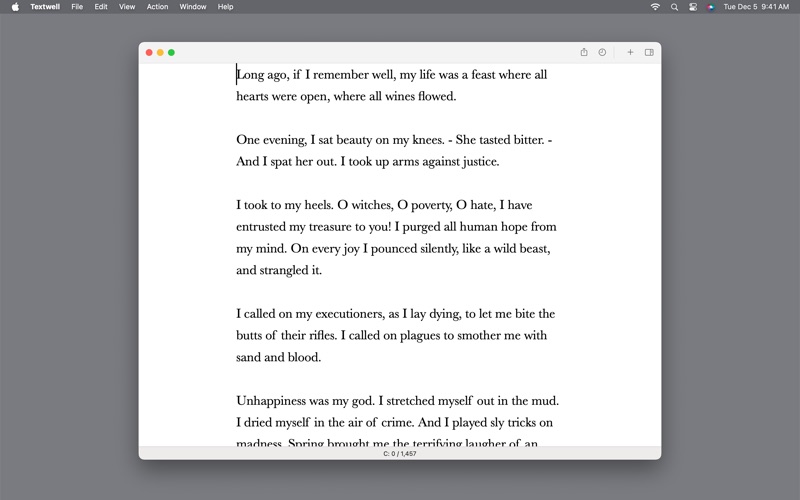
Task: Open the Action menu
Action: pyautogui.click(x=157, y=7)
